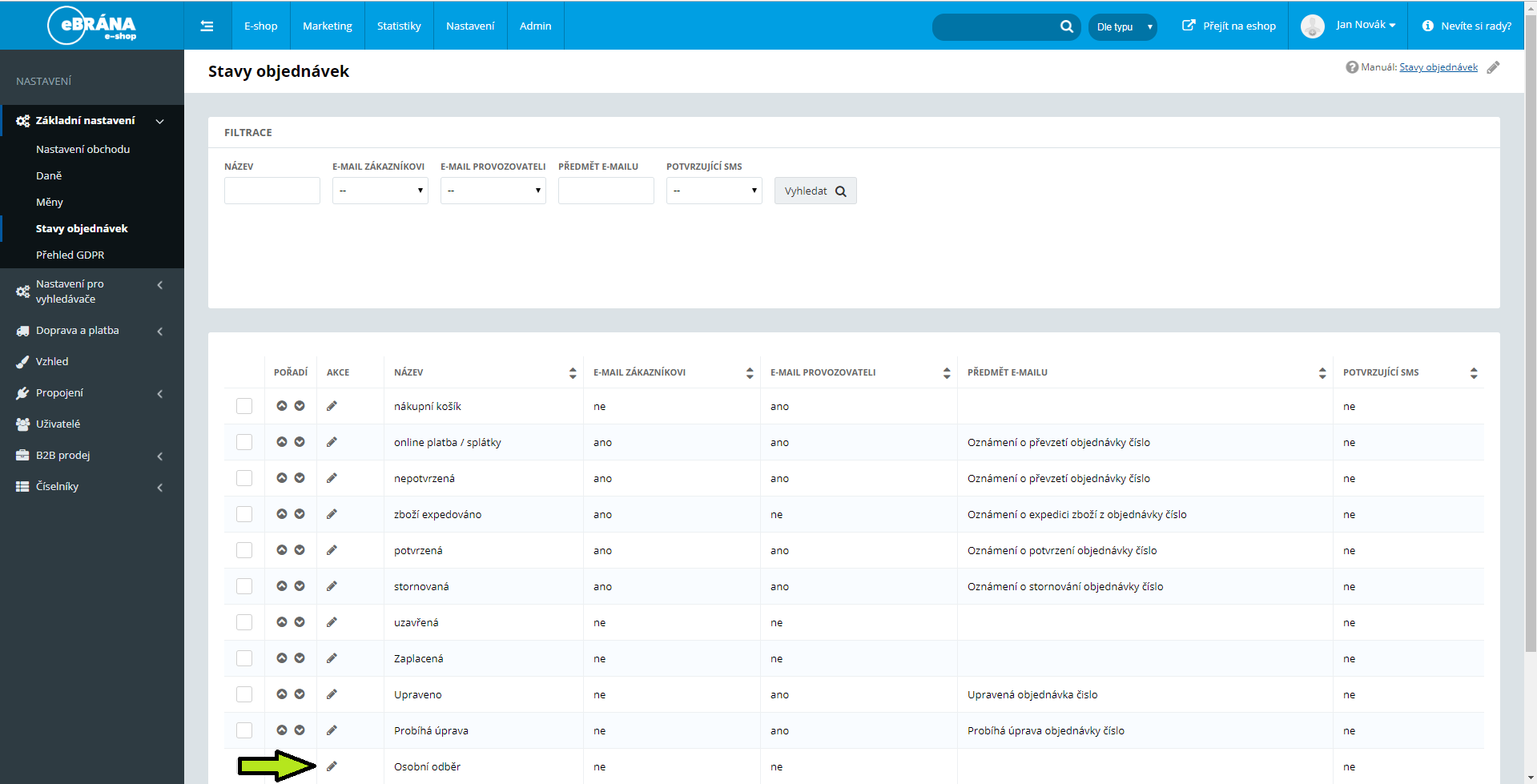Tick the checkbox for 'potvrzená'
Image resolution: width=1537 pixels, height=784 pixels.
244,550
